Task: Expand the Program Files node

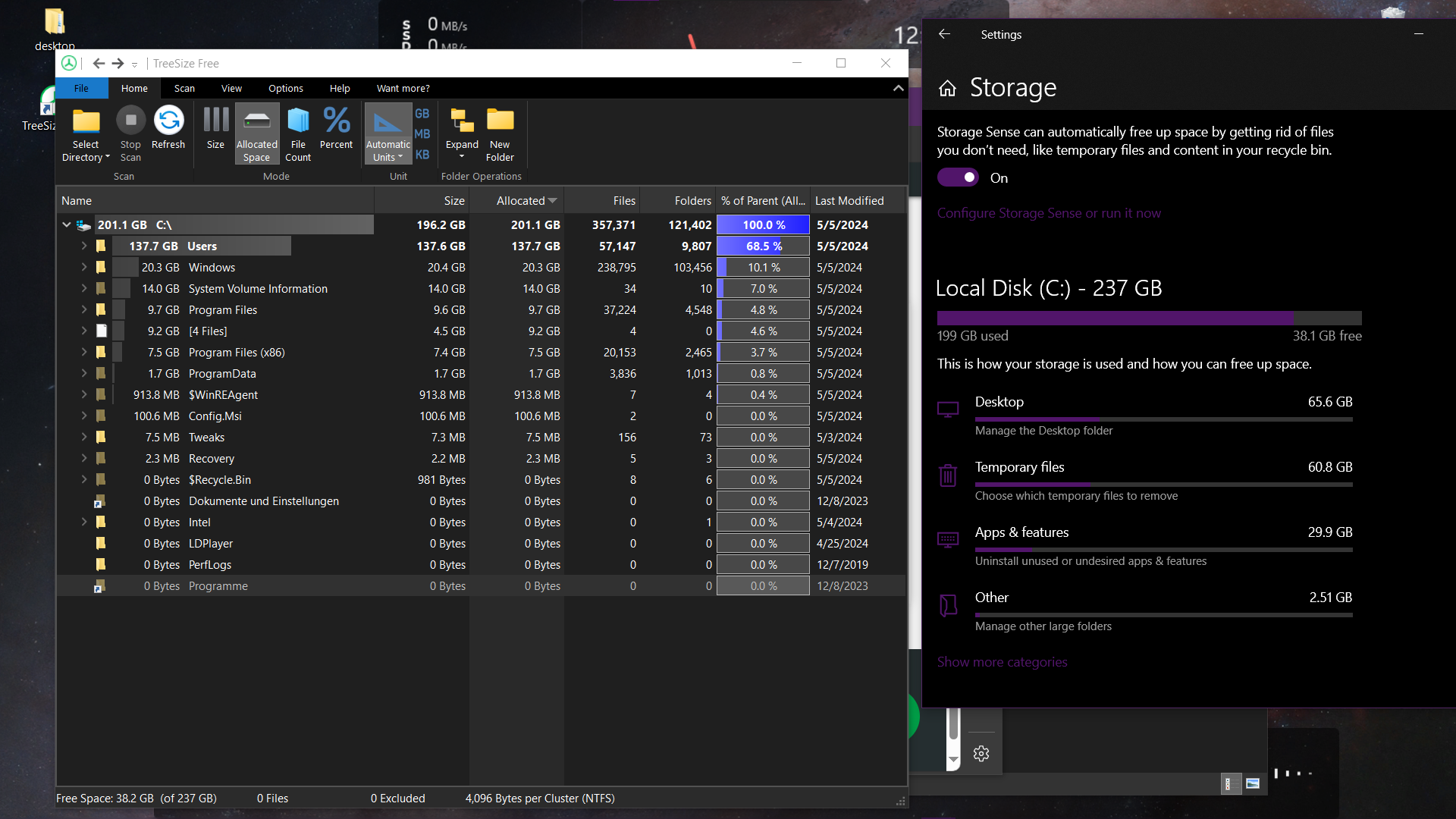Action: click(83, 309)
